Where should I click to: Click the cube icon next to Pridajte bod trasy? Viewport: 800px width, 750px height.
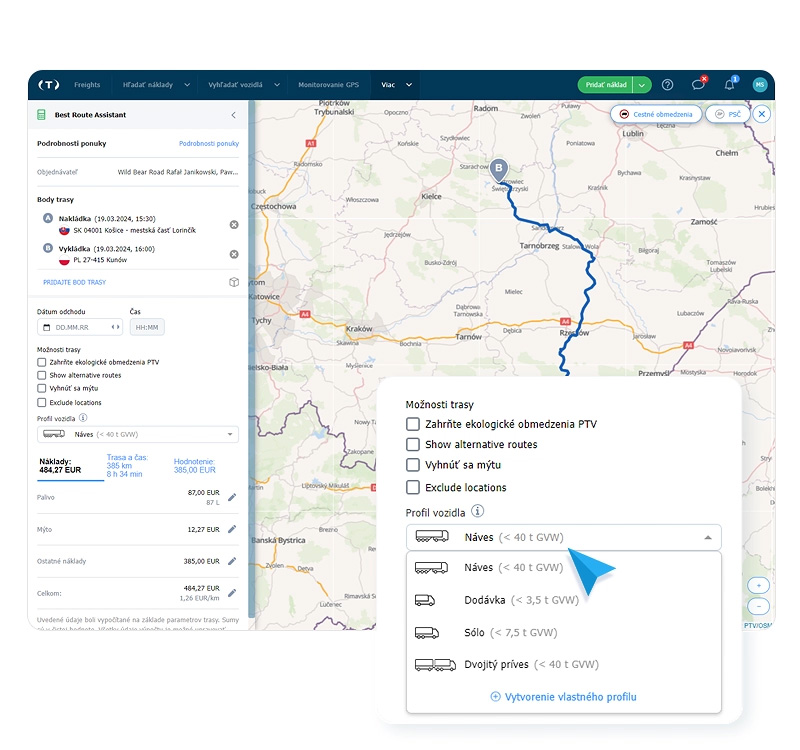tap(234, 282)
